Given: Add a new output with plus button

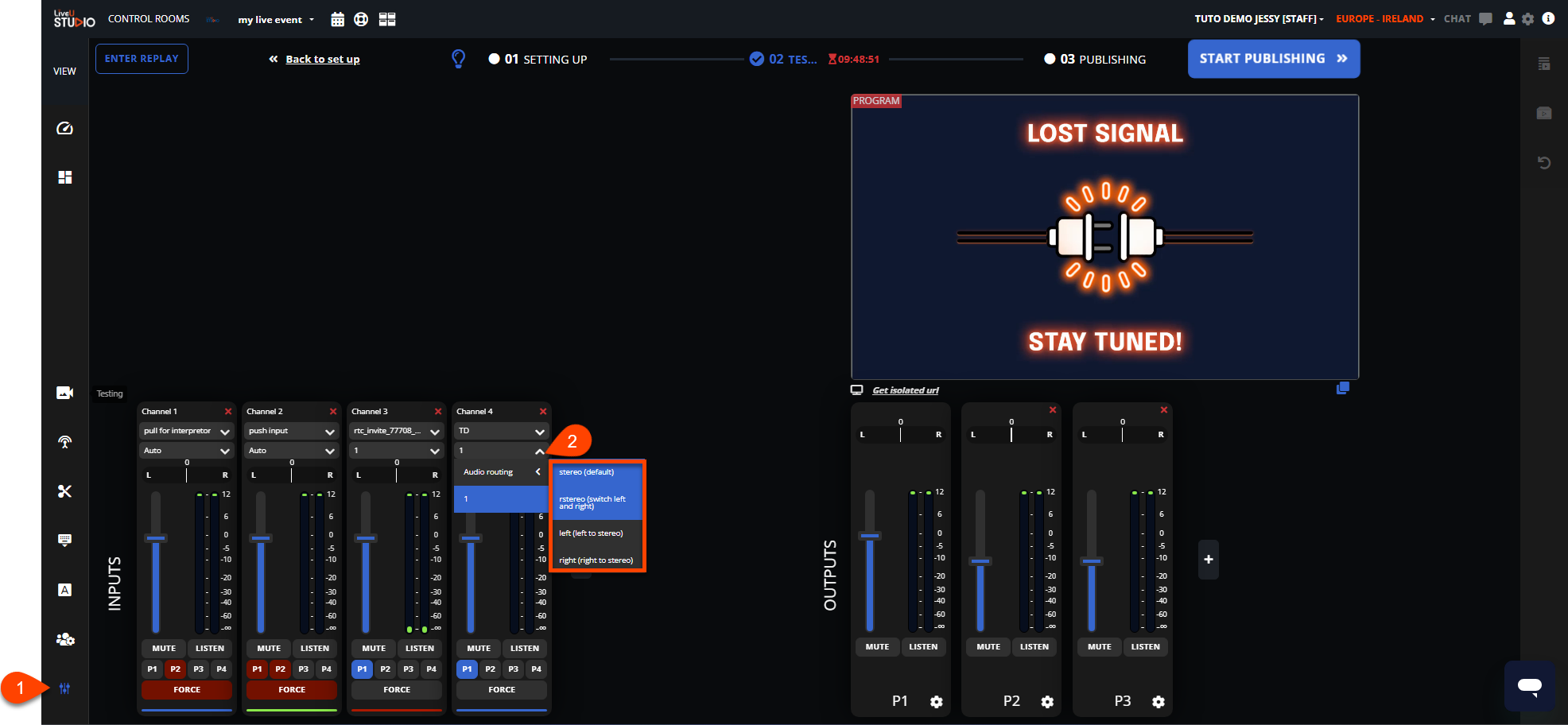Looking at the screenshot, I should pos(1208,560).
